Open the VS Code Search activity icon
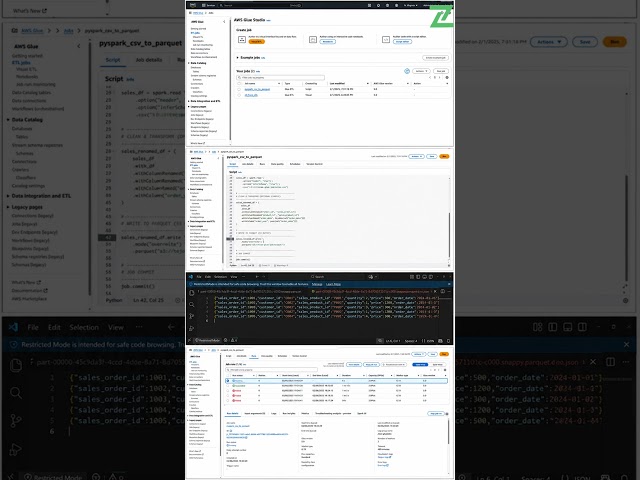Screen dimensions: 640x480 (x=191, y=304)
